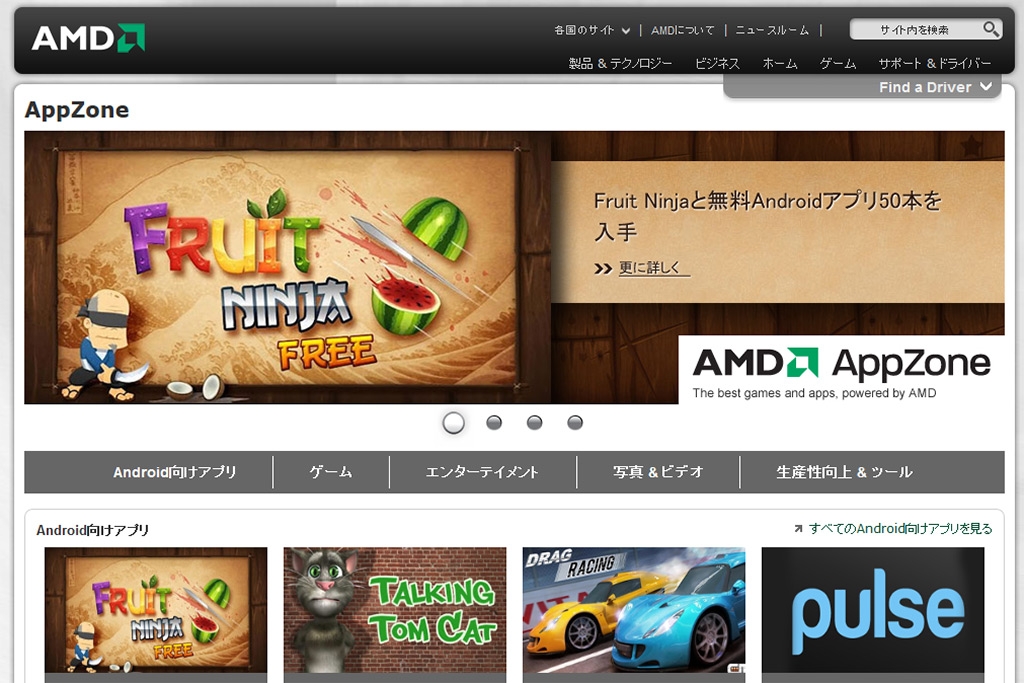Select the second carousel slide dot

click(494, 422)
